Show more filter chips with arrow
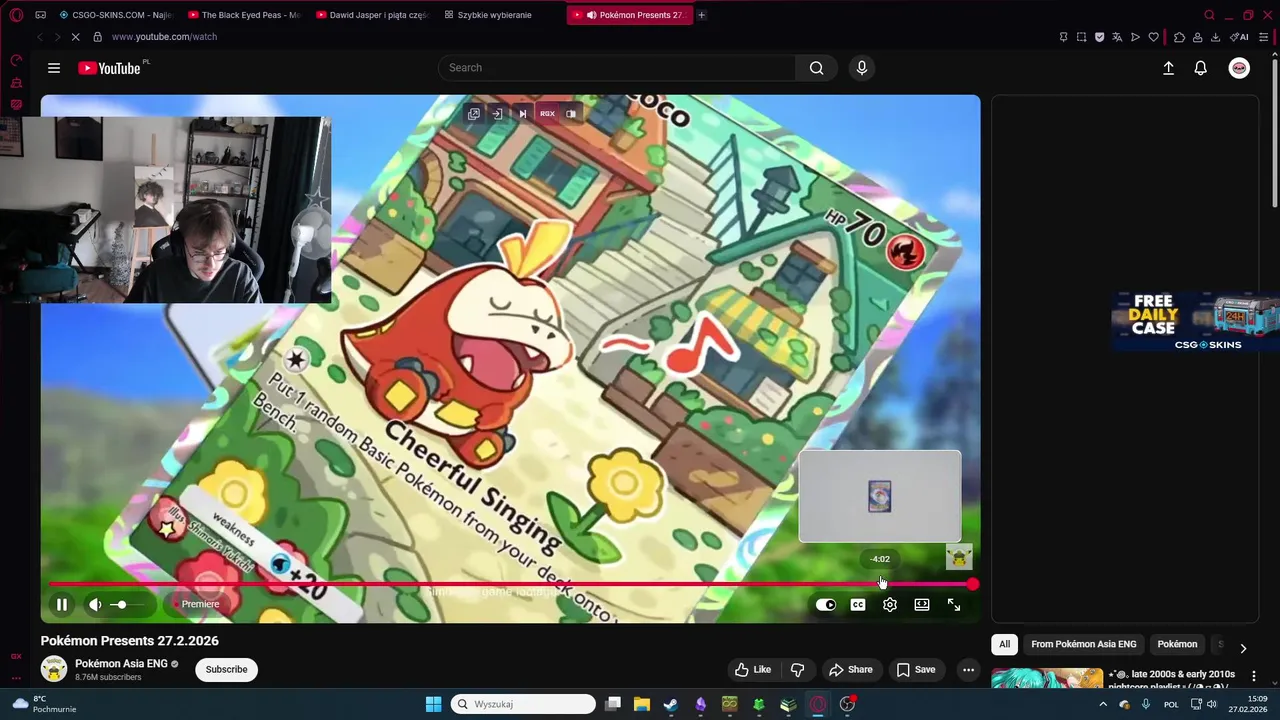The width and height of the screenshot is (1280, 720). point(1243,648)
